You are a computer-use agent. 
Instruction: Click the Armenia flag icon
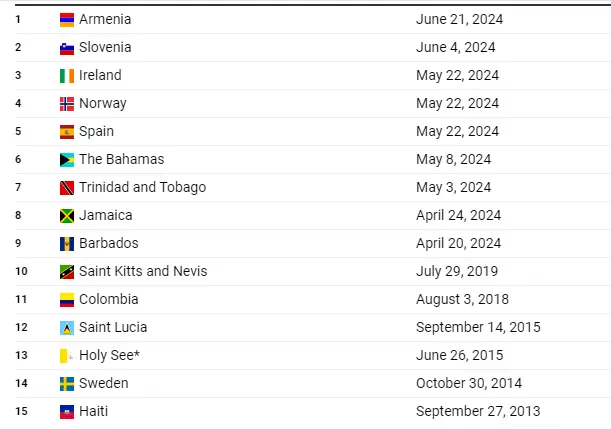click(67, 20)
